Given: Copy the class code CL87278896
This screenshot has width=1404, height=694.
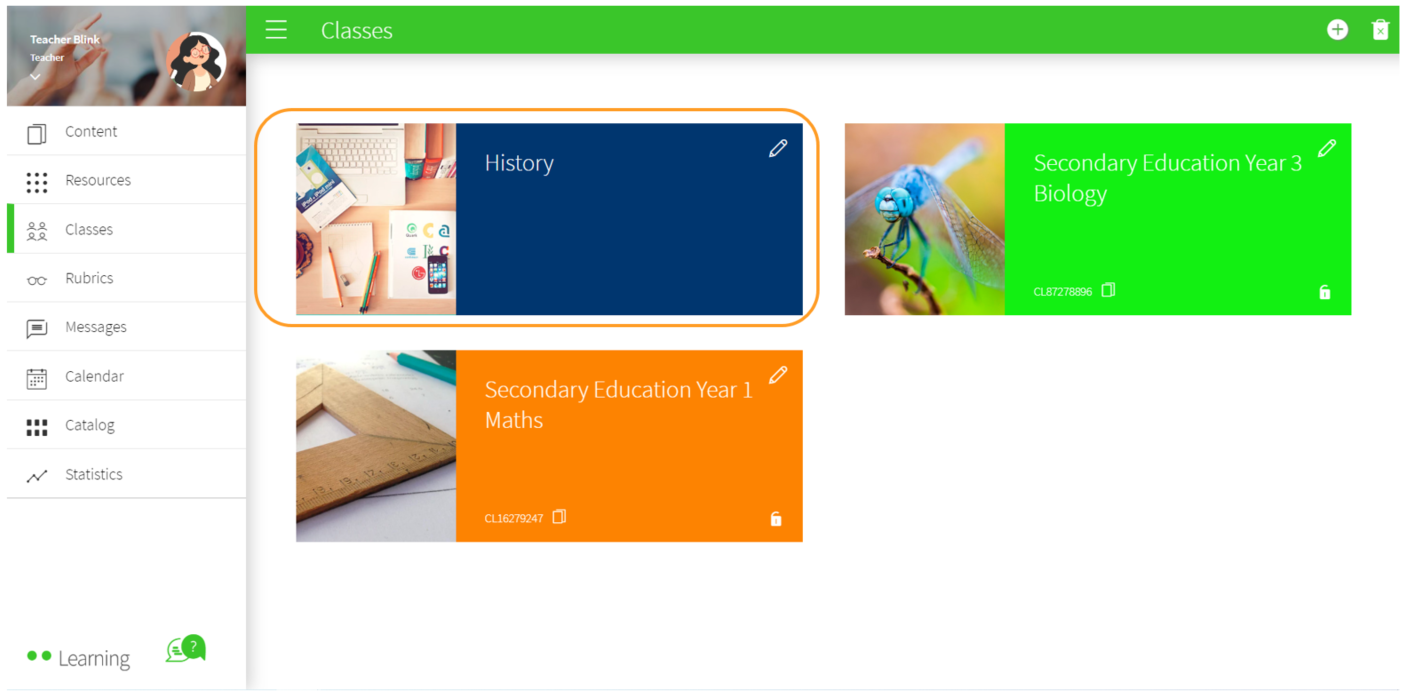Looking at the screenshot, I should [x=1108, y=290].
